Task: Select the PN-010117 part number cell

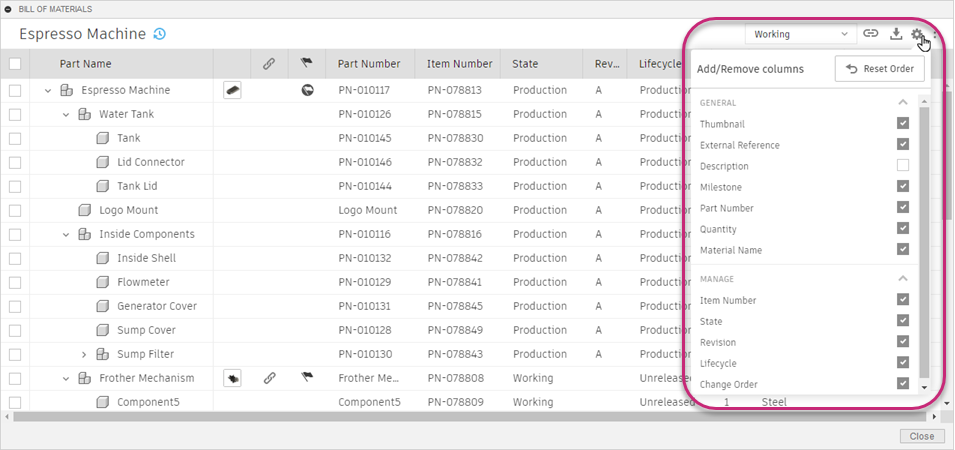Action: (365, 90)
